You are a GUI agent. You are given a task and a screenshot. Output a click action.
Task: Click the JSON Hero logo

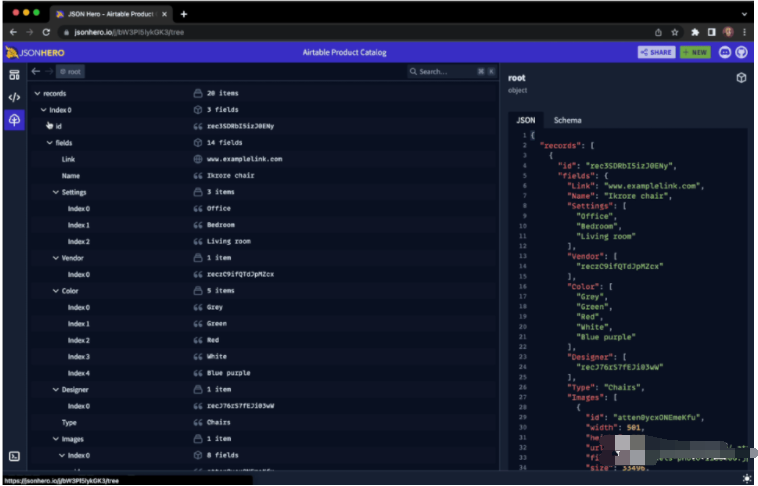tap(35, 52)
